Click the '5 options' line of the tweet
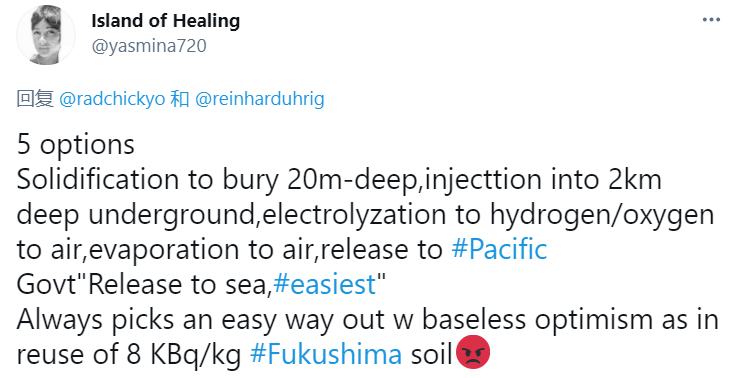This screenshot has width=739, height=378. point(76,145)
